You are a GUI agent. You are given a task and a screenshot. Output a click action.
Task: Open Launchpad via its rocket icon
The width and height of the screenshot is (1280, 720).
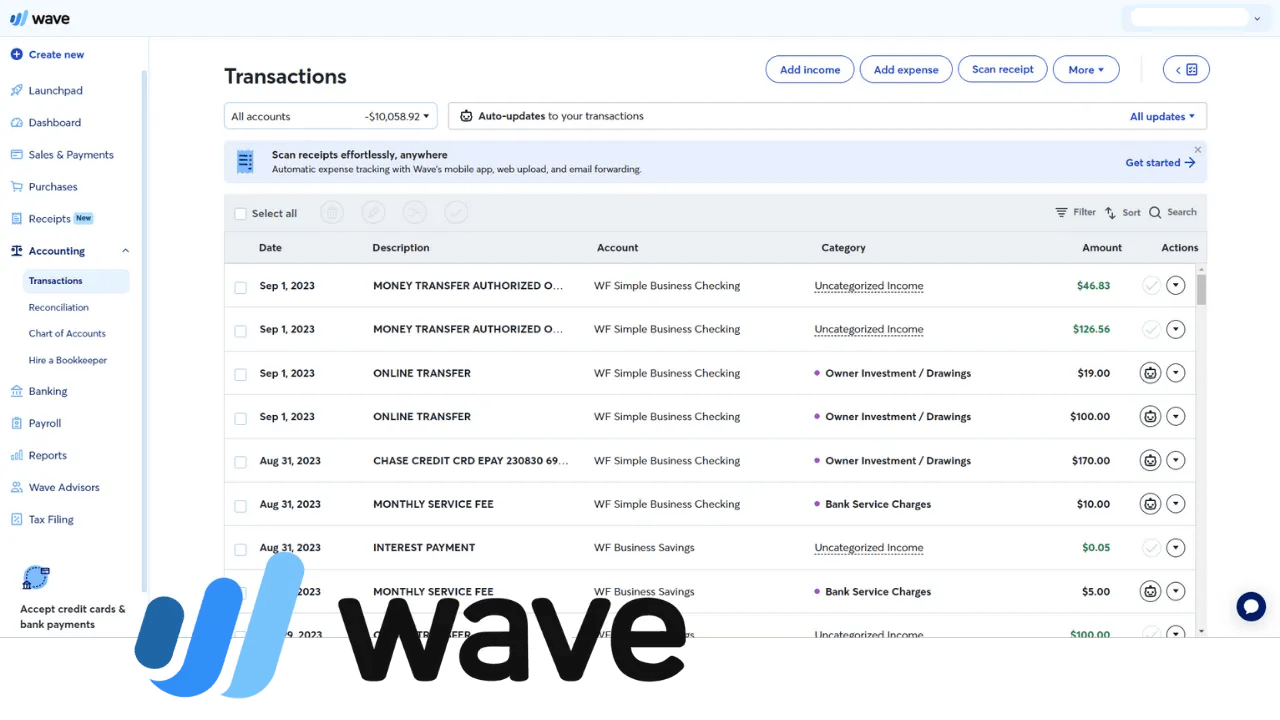click(16, 90)
